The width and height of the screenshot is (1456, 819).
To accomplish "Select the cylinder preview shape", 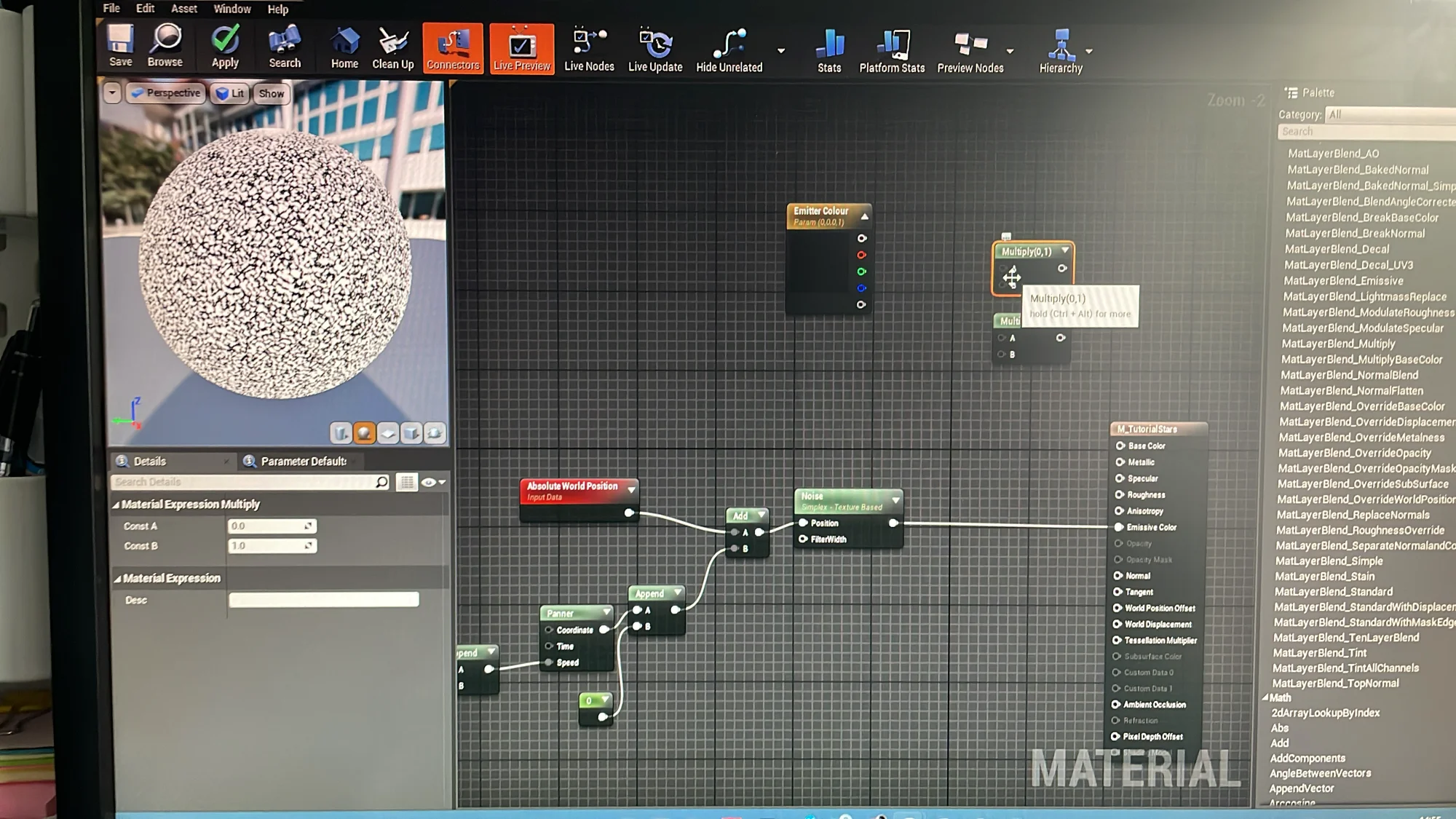I will point(341,433).
